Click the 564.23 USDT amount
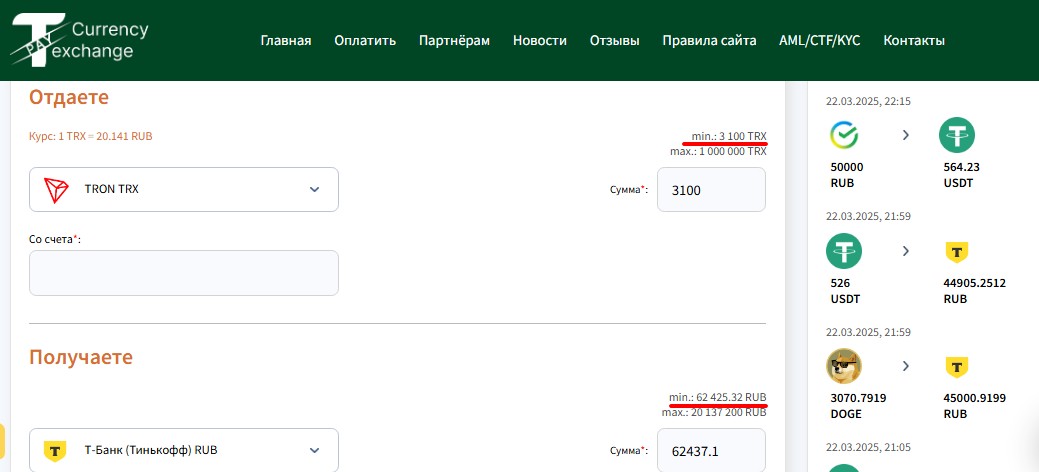1039x472 pixels. 961,175
